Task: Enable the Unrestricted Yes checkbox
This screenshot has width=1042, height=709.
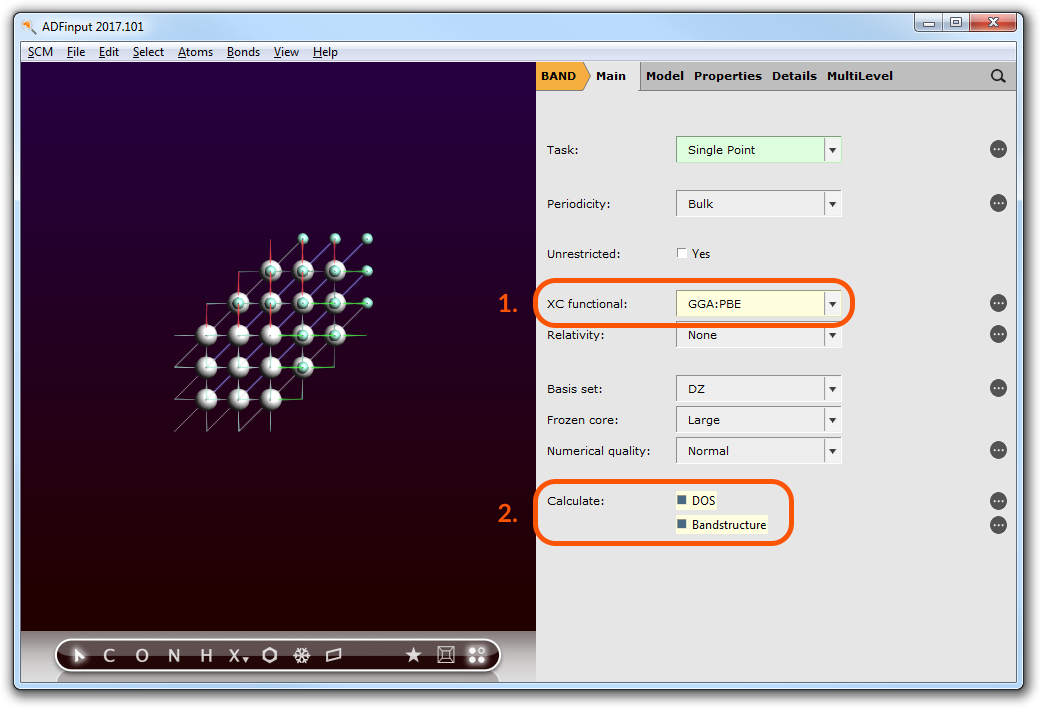Action: click(682, 254)
